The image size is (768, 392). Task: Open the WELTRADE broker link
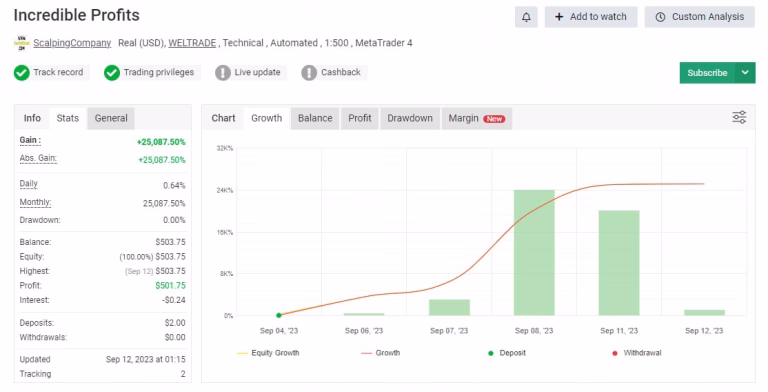(192, 43)
